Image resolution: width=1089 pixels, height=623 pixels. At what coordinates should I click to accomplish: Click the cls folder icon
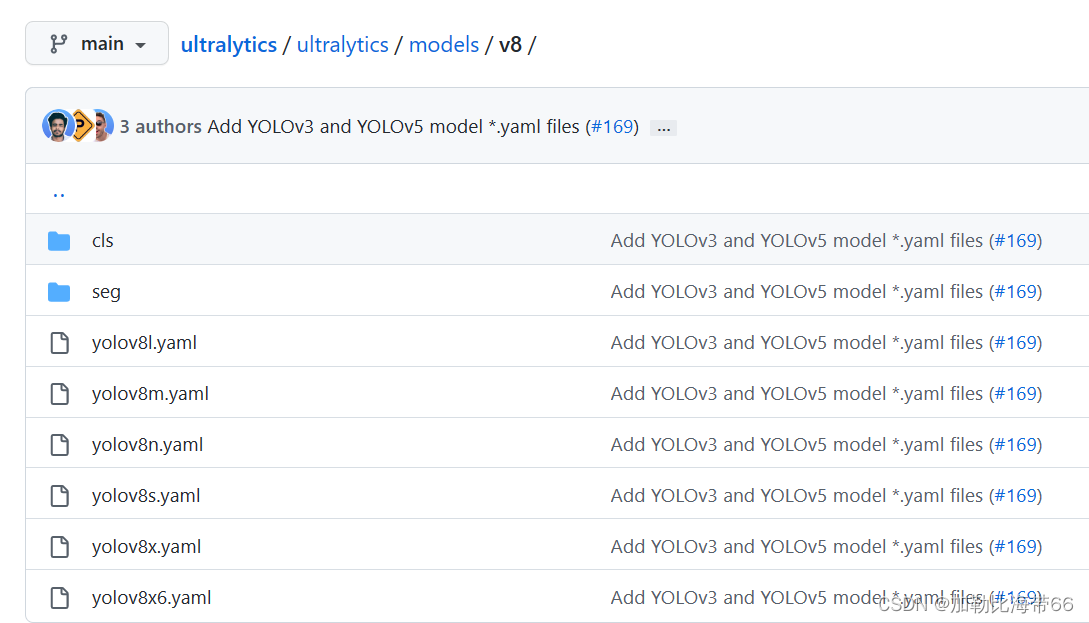click(x=59, y=241)
